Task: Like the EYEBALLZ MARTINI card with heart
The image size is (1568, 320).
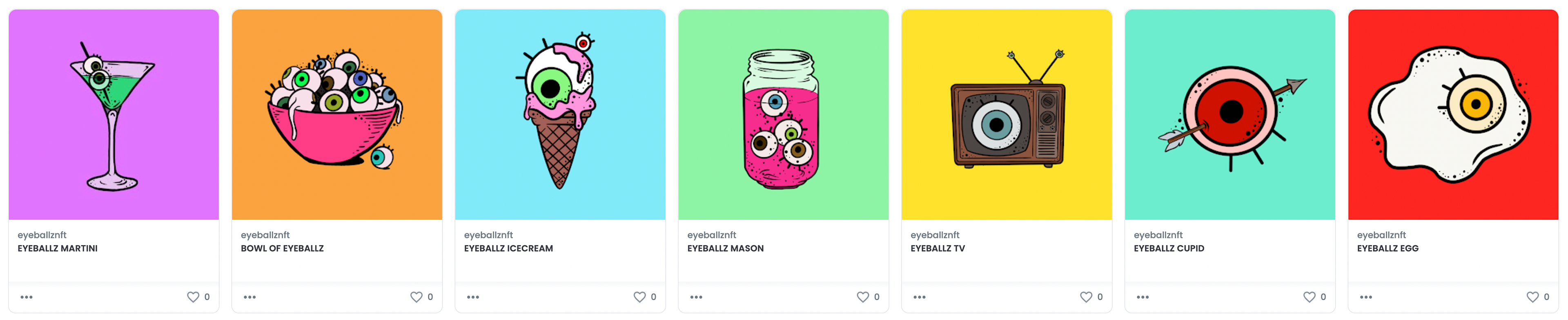Action: coord(193,297)
